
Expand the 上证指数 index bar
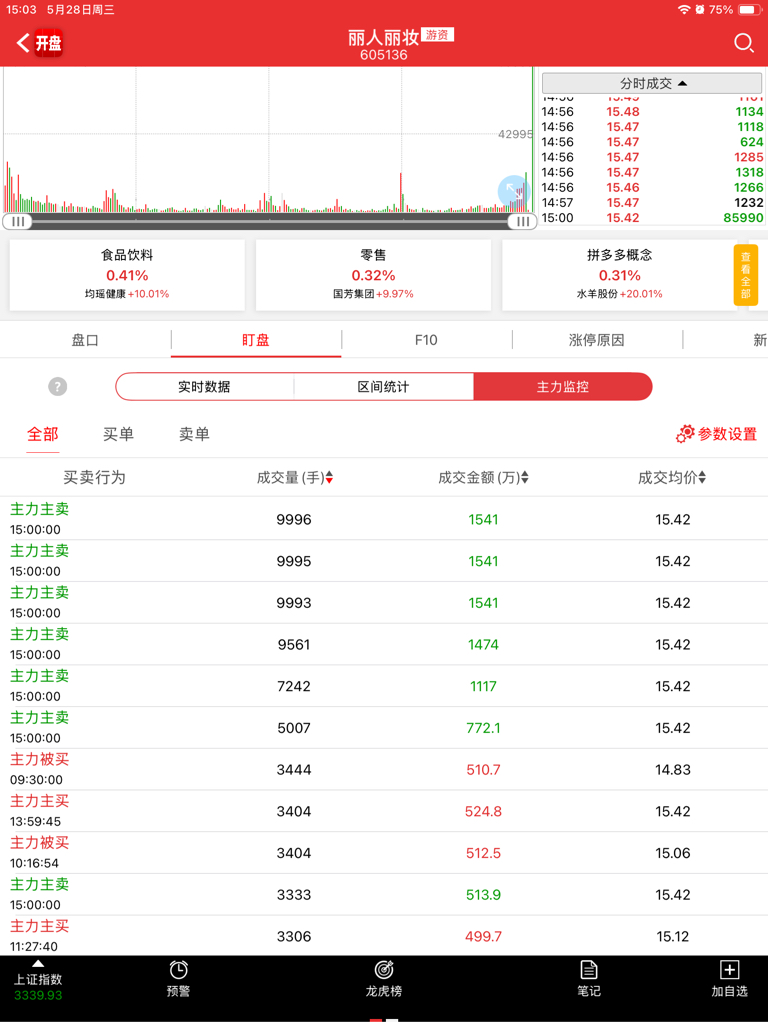[x=38, y=980]
